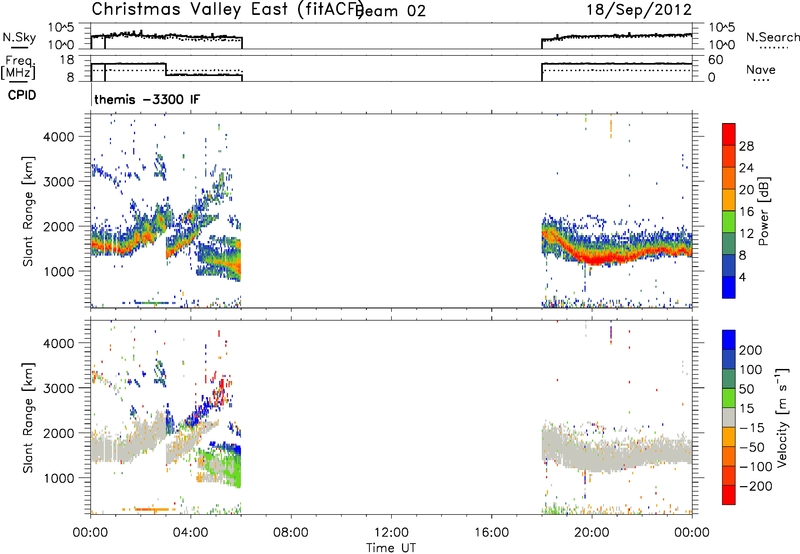The image size is (800, 554).
Task: Select power panel 'Slant Range [km]' label
Action: (x=28, y=211)
